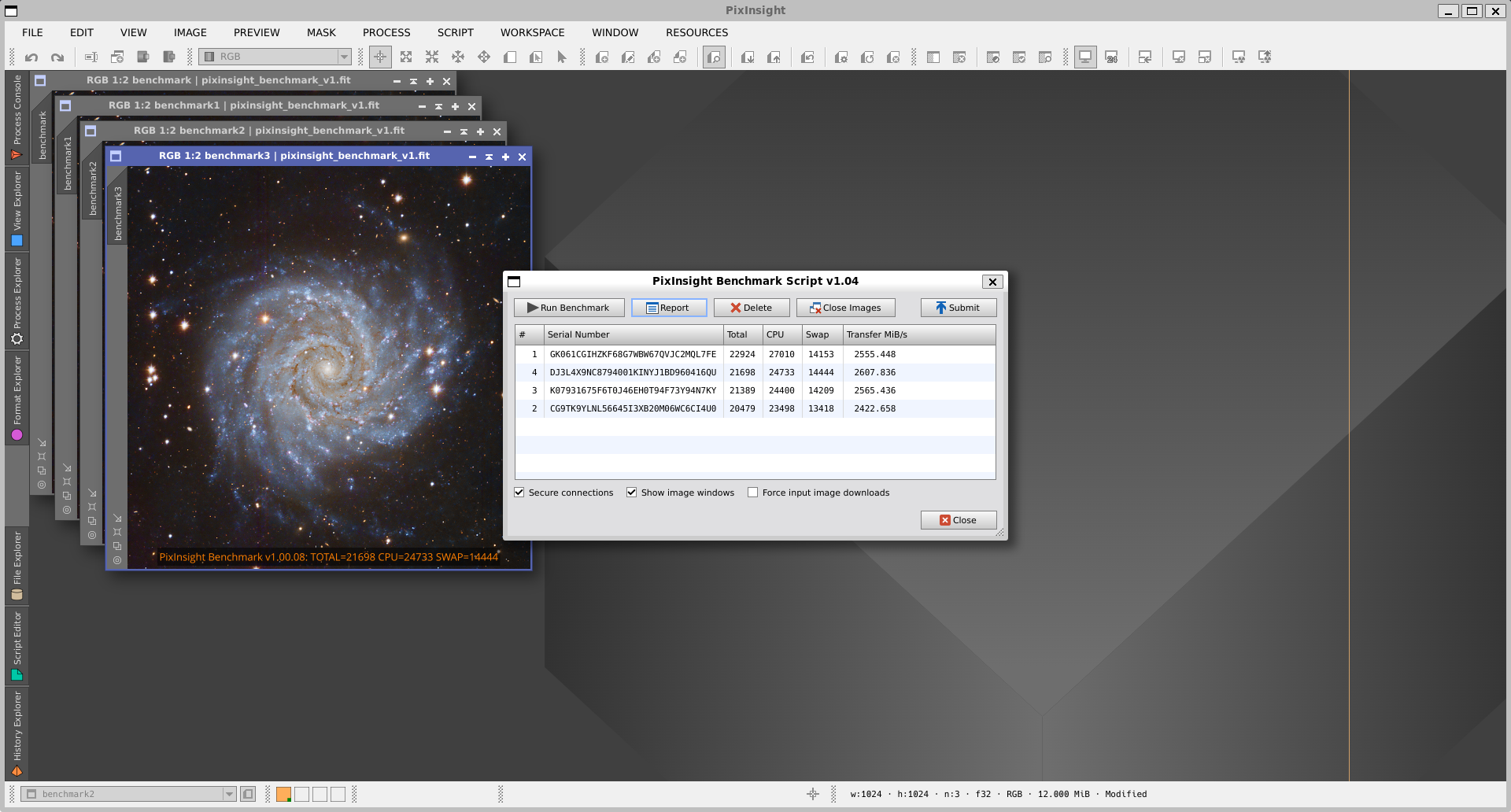Open the View Explorer side panel
This screenshot has height=812, width=1511.
17,209
